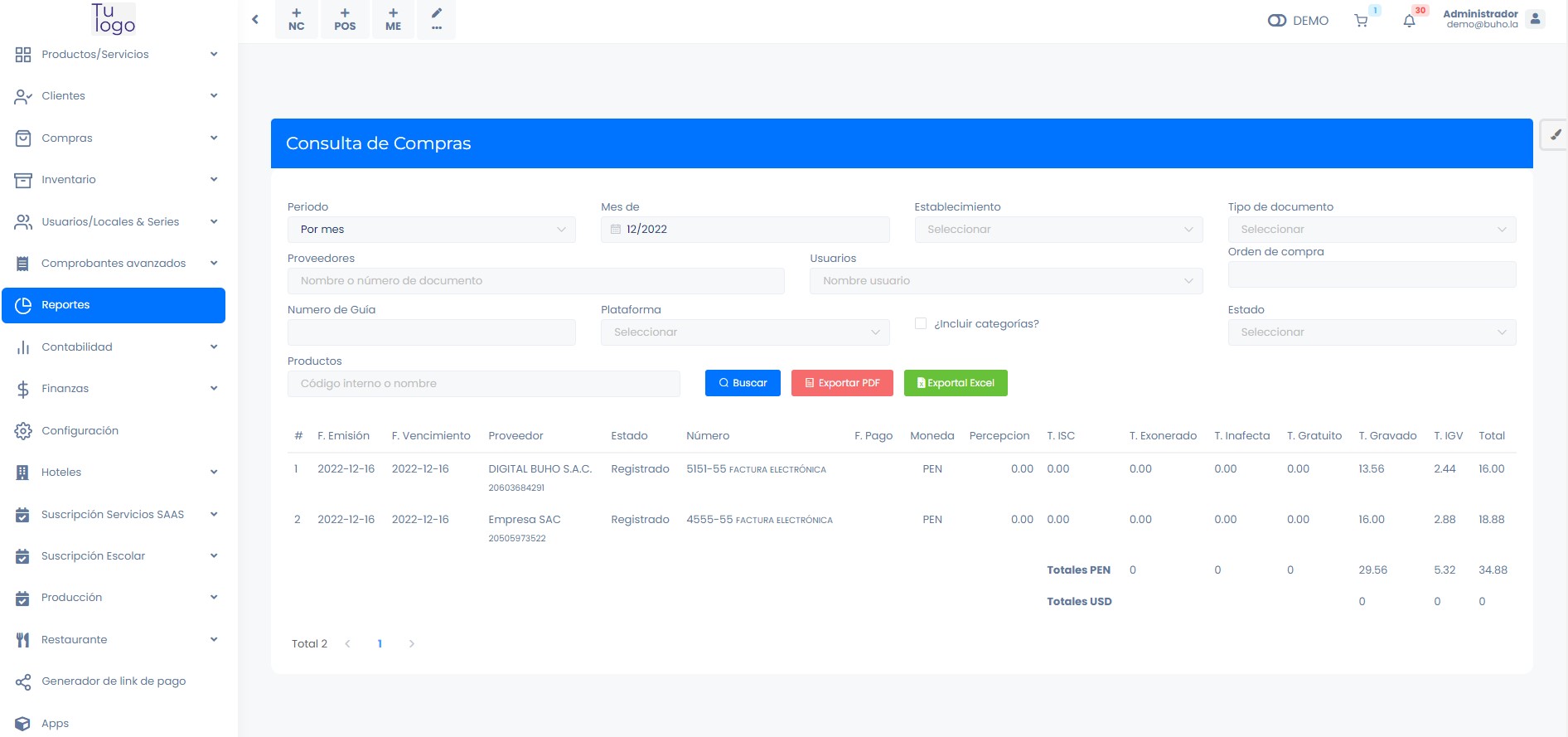Export results with Exportar PDF
The image size is (1568, 737).
[x=842, y=383]
